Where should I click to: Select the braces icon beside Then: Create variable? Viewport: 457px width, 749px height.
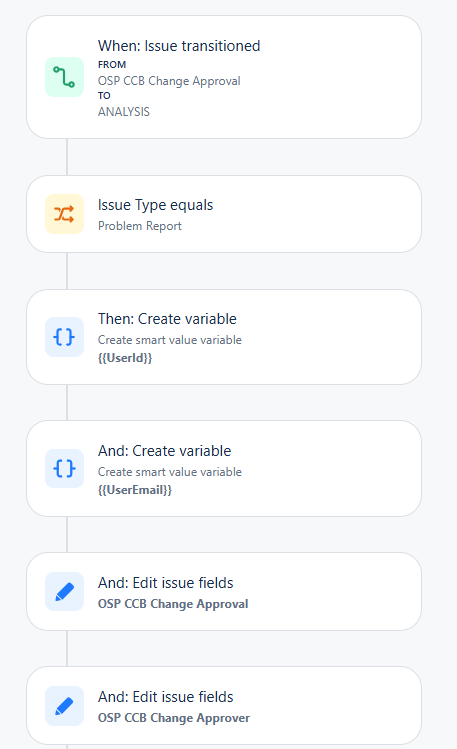[64, 337]
